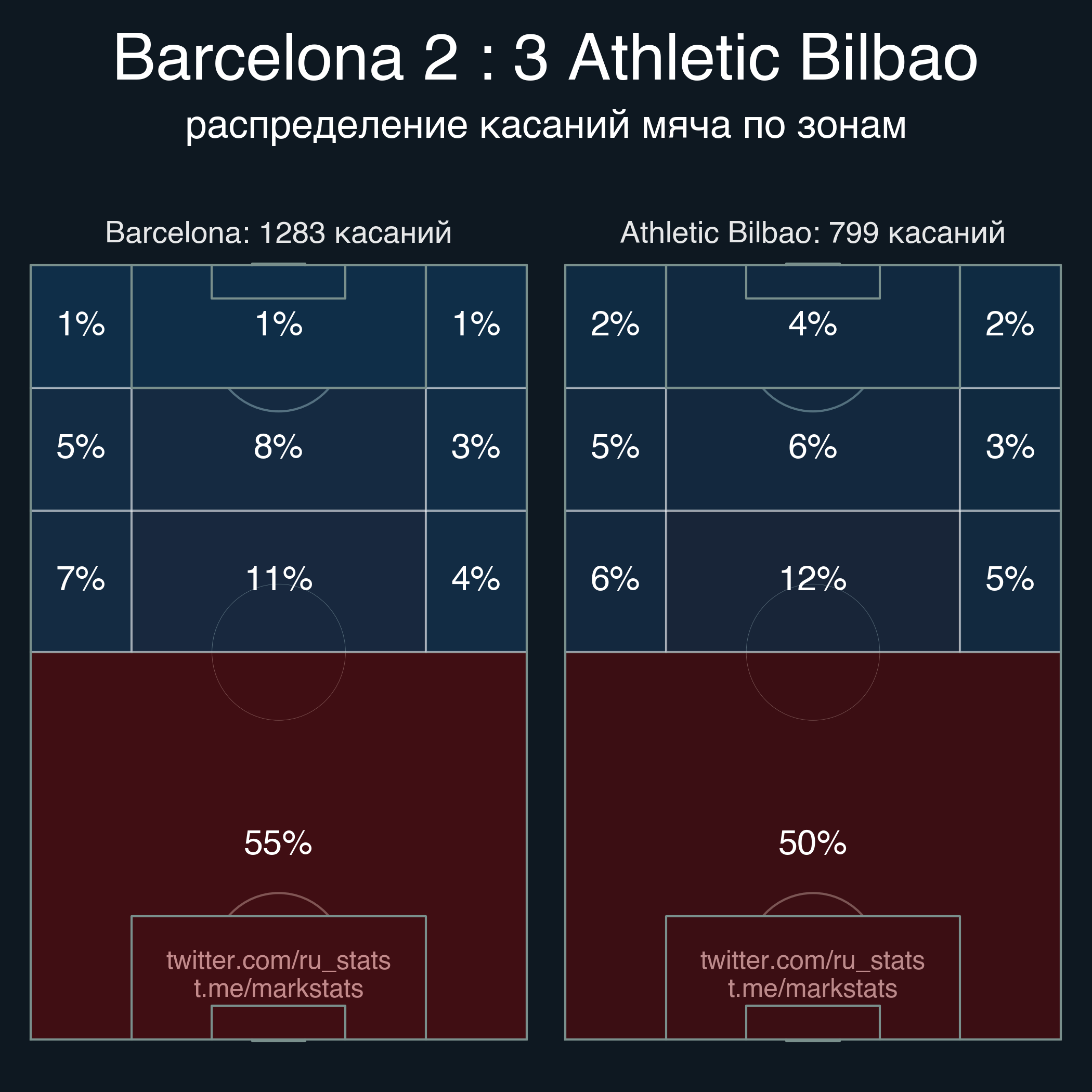Click the Athletic Bilbao 799 касаний heading
Image resolution: width=1092 pixels, height=1092 pixels.
click(x=812, y=232)
